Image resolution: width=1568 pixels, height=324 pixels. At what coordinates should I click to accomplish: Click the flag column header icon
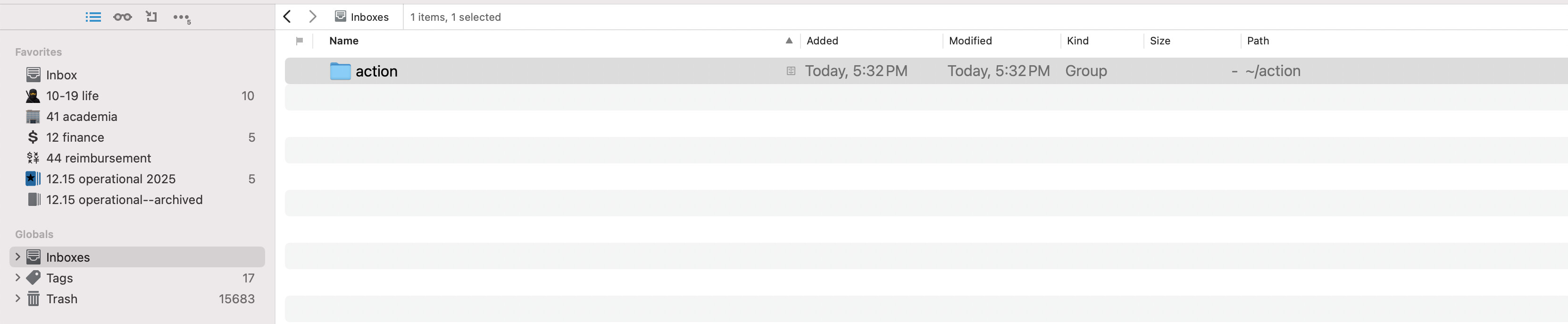(x=300, y=41)
